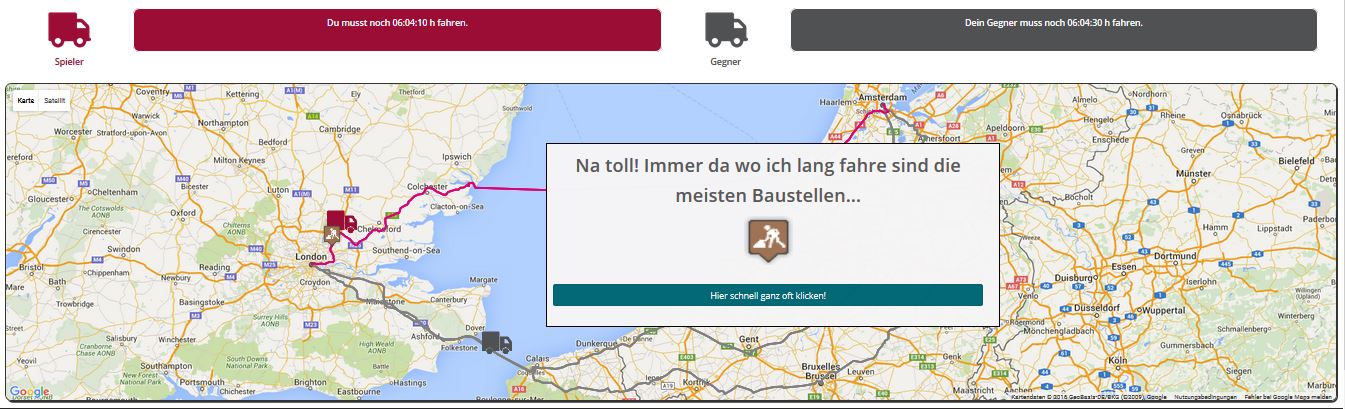Image resolution: width=1345 pixels, height=409 pixels.
Task: Switch map view to Karte
Action: 26,100
